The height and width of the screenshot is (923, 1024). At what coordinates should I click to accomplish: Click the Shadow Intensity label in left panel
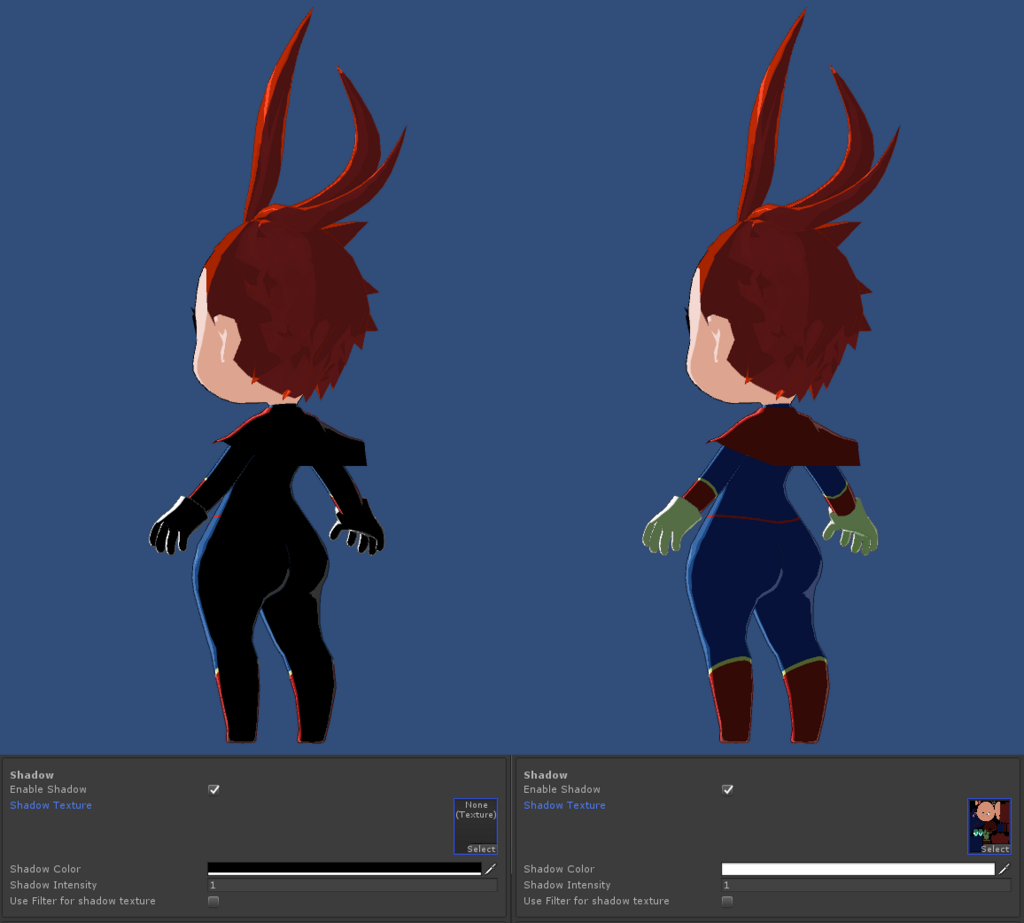pyautogui.click(x=54, y=885)
